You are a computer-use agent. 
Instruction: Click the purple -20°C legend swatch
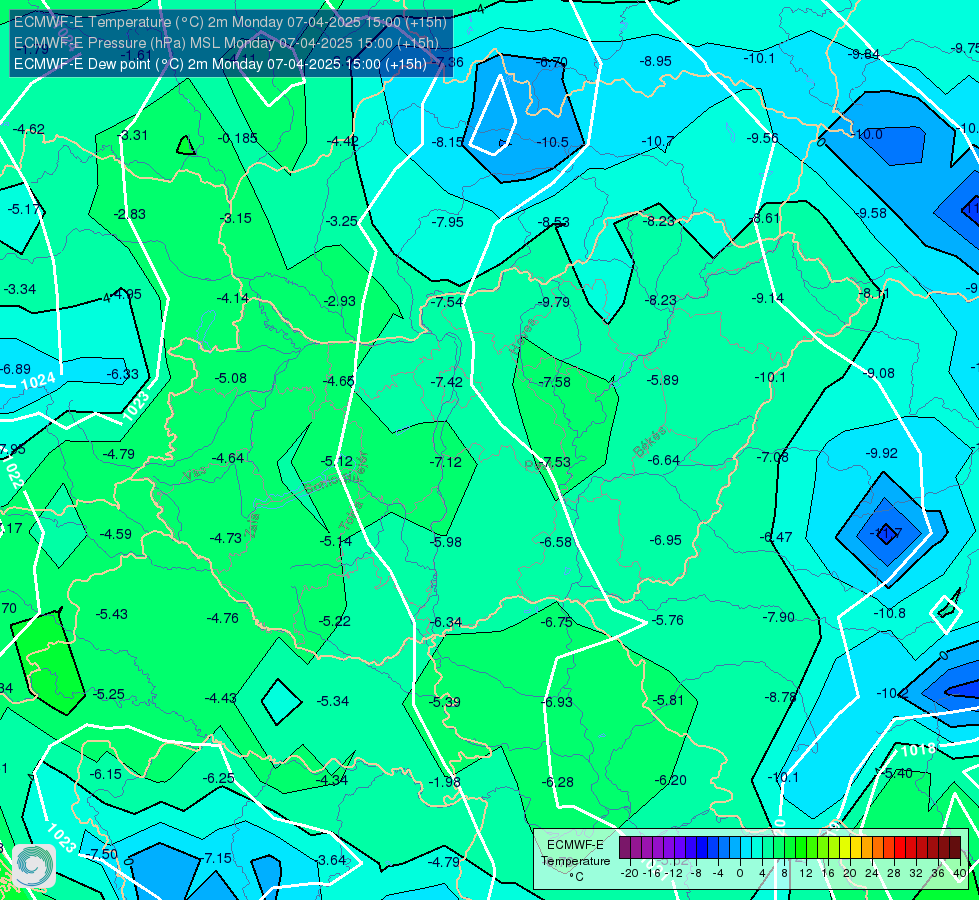(x=625, y=848)
